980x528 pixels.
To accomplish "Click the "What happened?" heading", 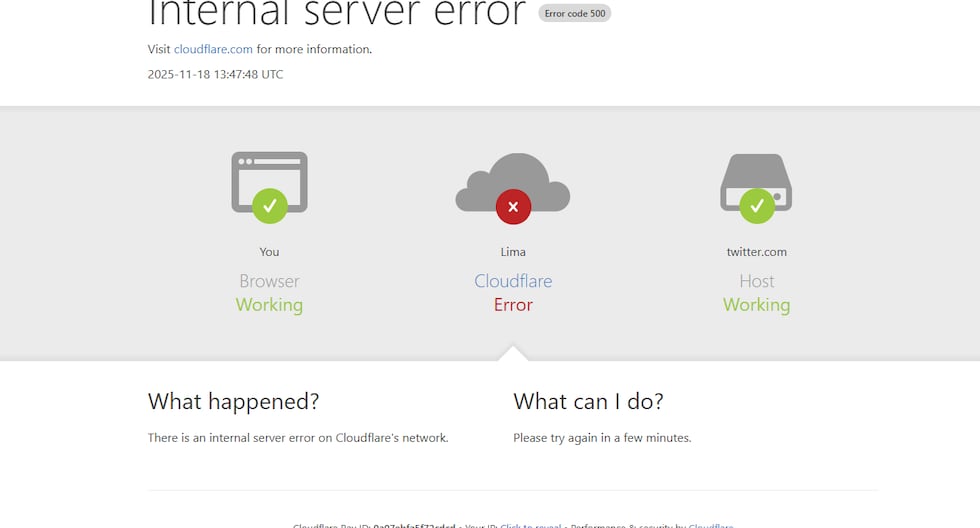I will (234, 401).
